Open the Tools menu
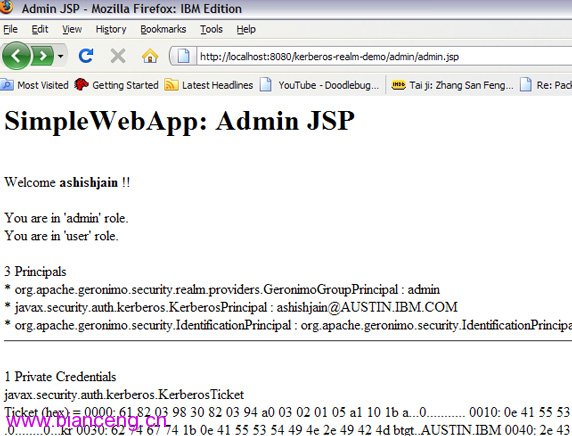Screen dimensions: 572x436 211,29
